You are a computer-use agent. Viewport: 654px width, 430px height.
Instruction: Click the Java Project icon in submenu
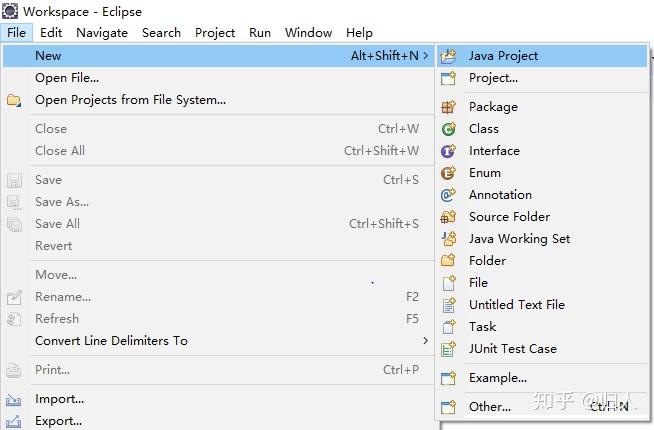pos(448,56)
